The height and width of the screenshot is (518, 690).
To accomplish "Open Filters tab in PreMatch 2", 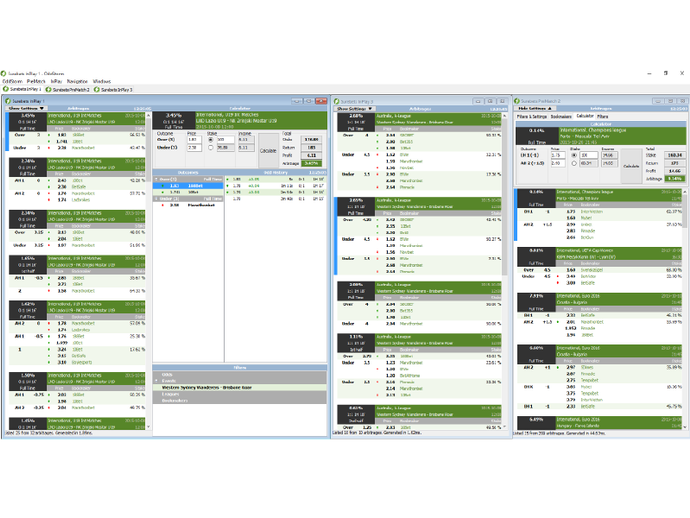I will pyautogui.click(x=602, y=116).
